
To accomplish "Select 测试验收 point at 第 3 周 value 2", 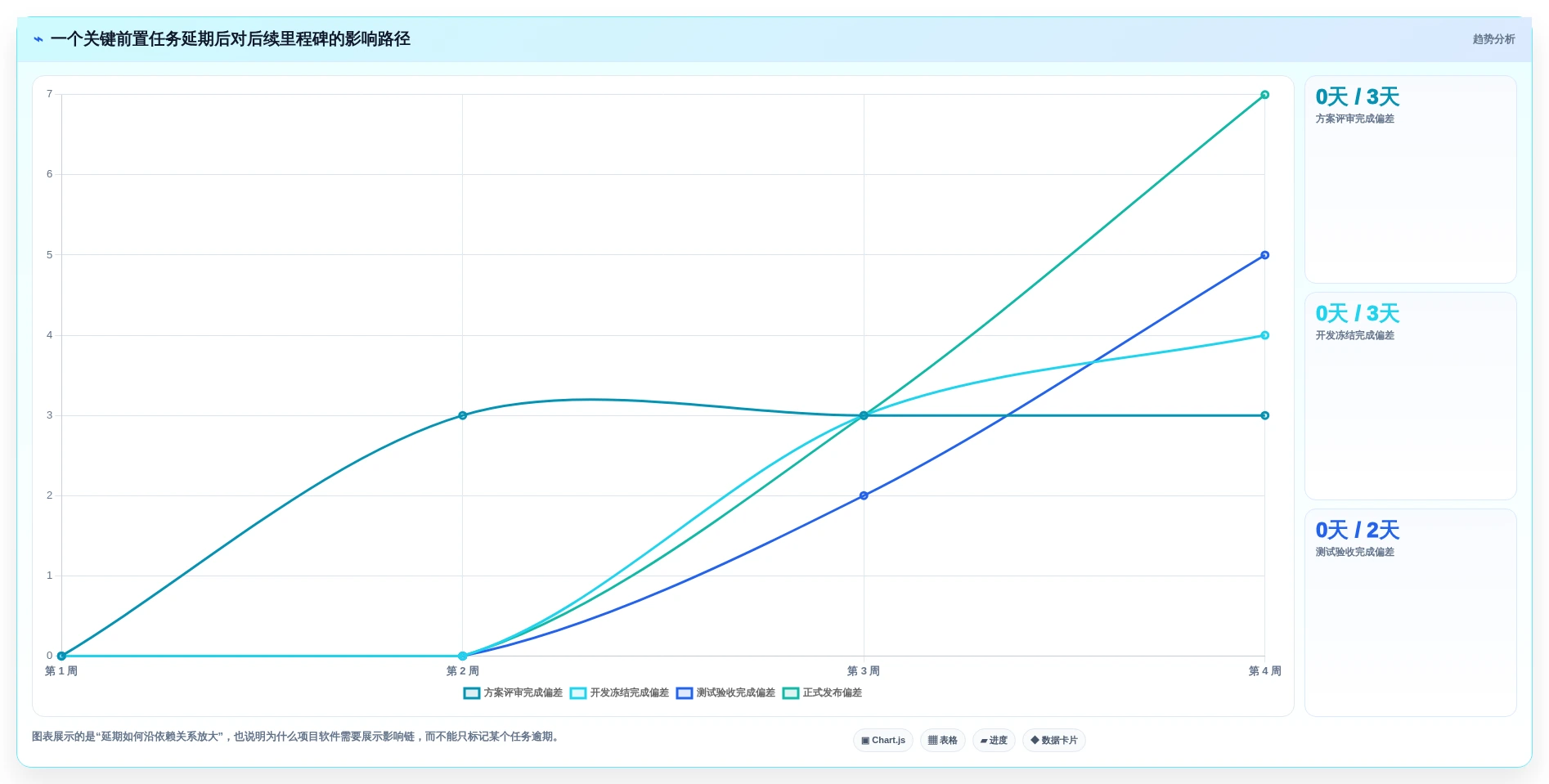I will [x=864, y=495].
